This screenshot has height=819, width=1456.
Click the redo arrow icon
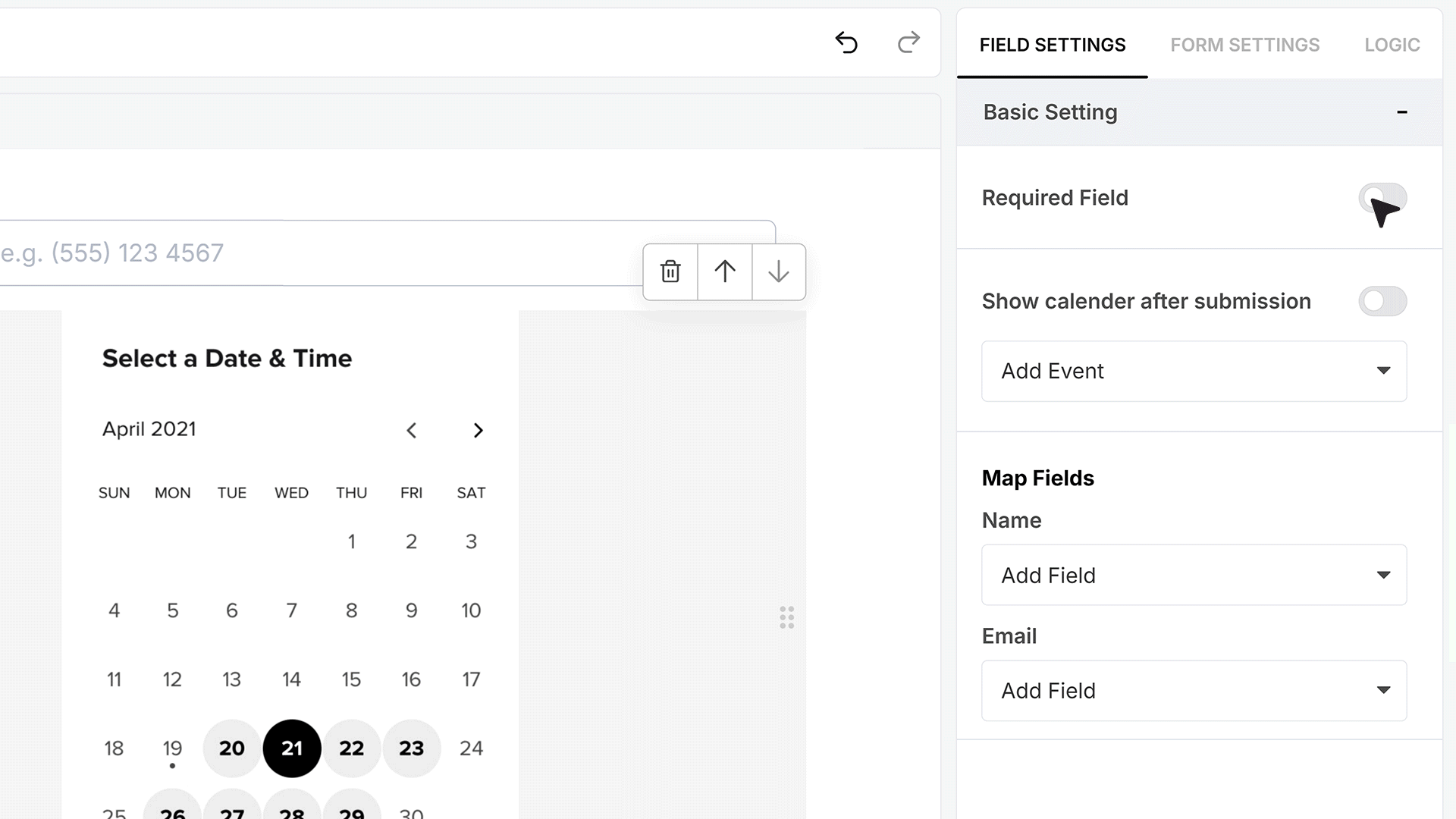[908, 42]
